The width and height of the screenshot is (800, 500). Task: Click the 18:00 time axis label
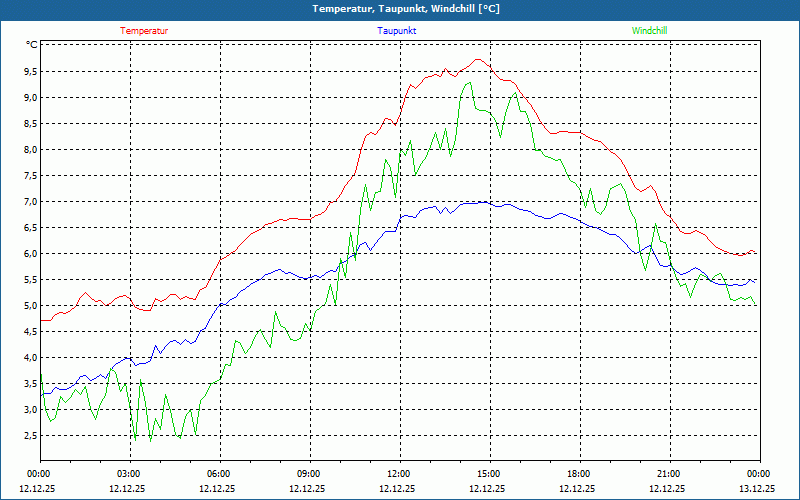[578, 474]
